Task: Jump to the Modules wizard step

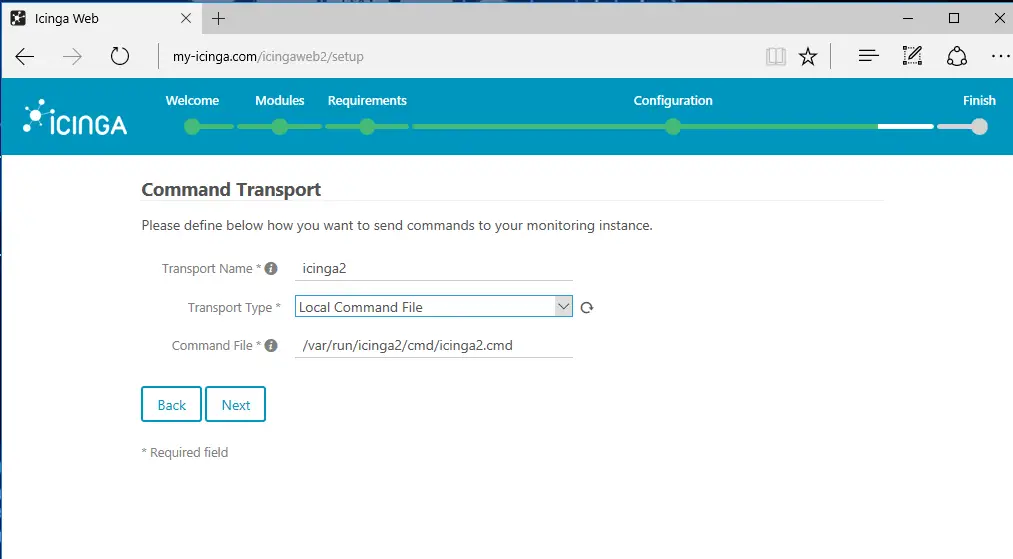Action: [280, 101]
